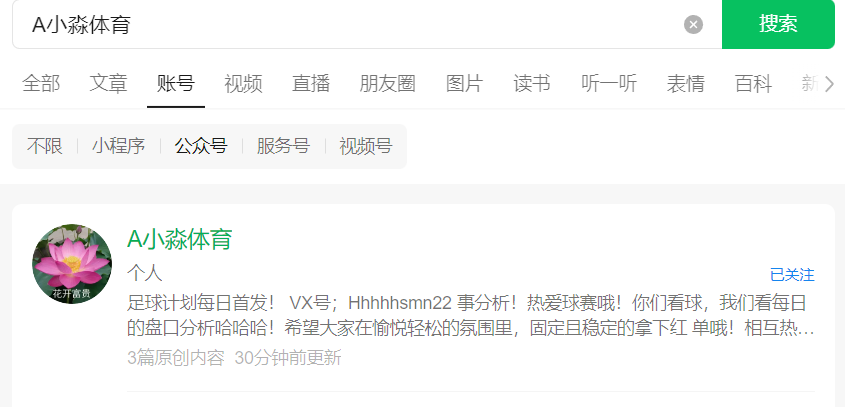The width and height of the screenshot is (845, 407).
Task: Filter accounts by 视频号
Action: tap(366, 146)
